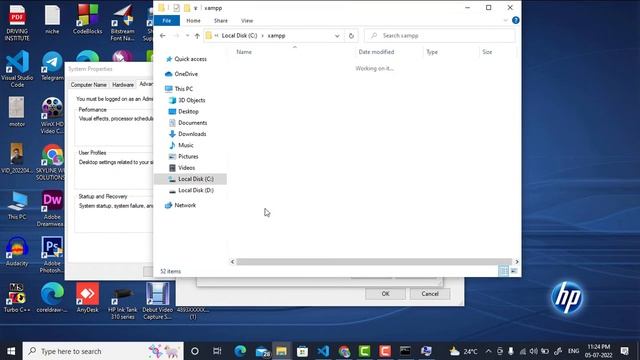Click the horizontal scrollbar right arrow
The image size is (640, 360).
516,262
